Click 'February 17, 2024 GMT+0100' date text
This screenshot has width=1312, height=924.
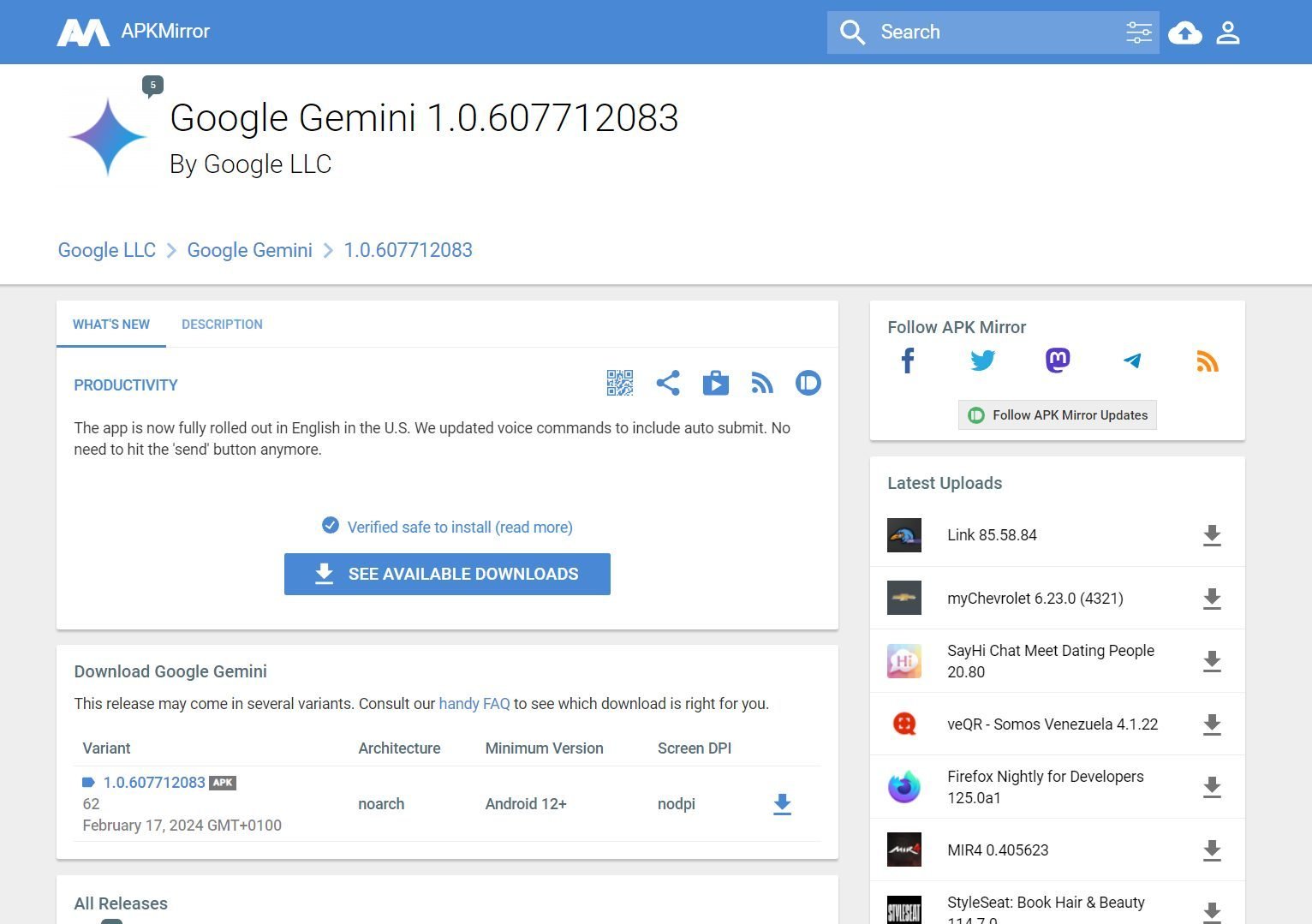pyautogui.click(x=182, y=826)
